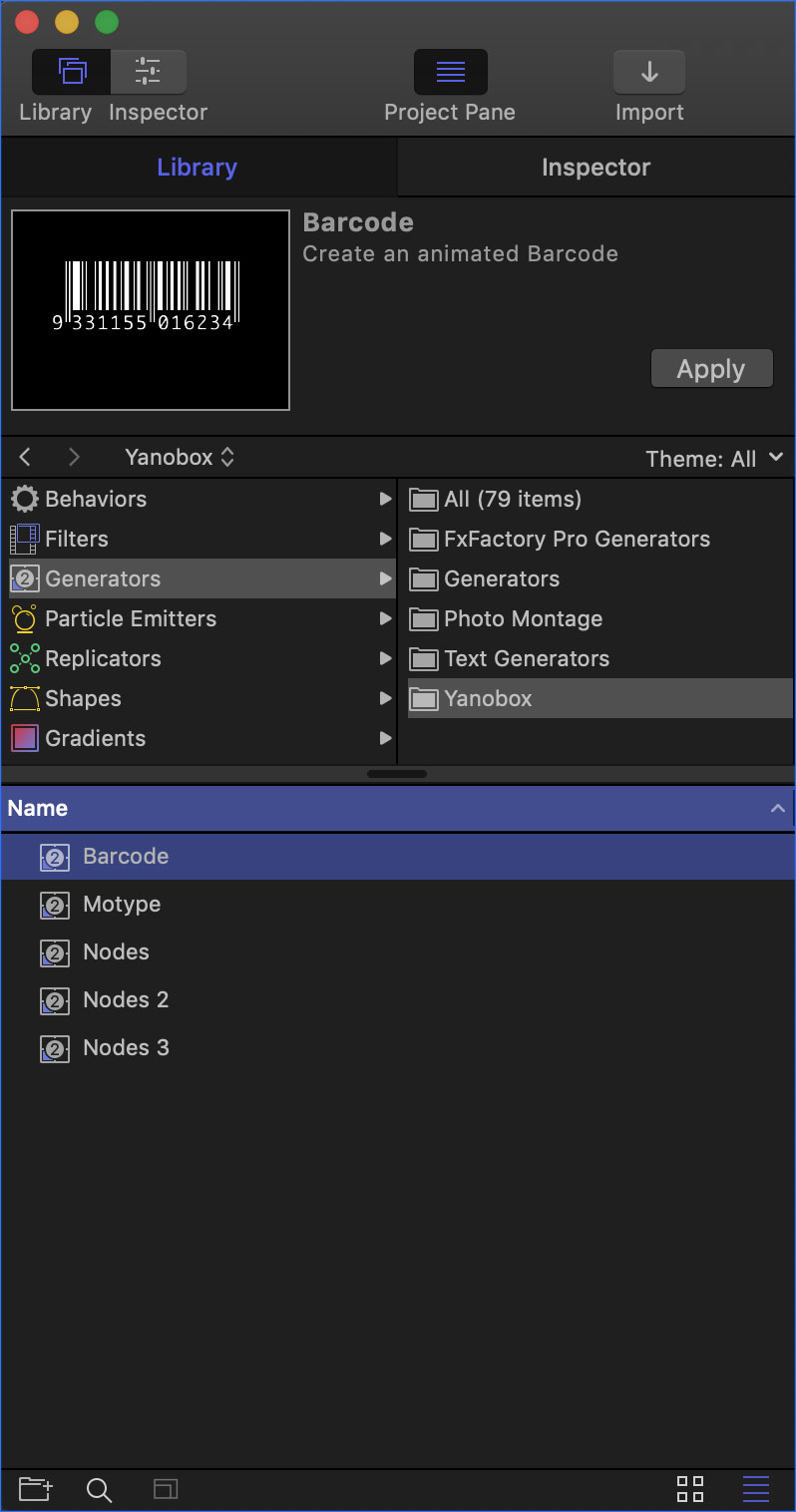The height and width of the screenshot is (1512, 796).
Task: Switch to the Inspector tab
Action: (596, 168)
